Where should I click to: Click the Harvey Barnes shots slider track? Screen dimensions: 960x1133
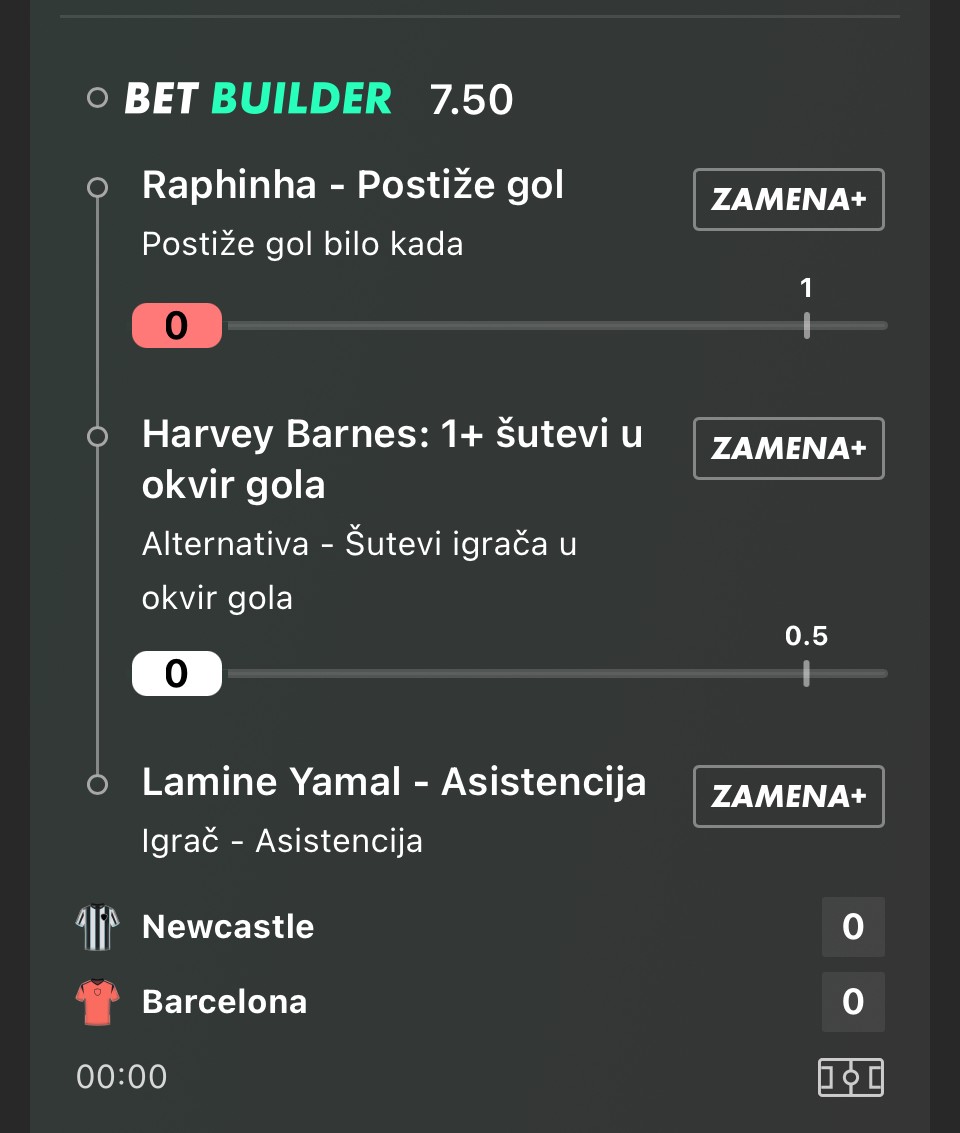point(556,674)
